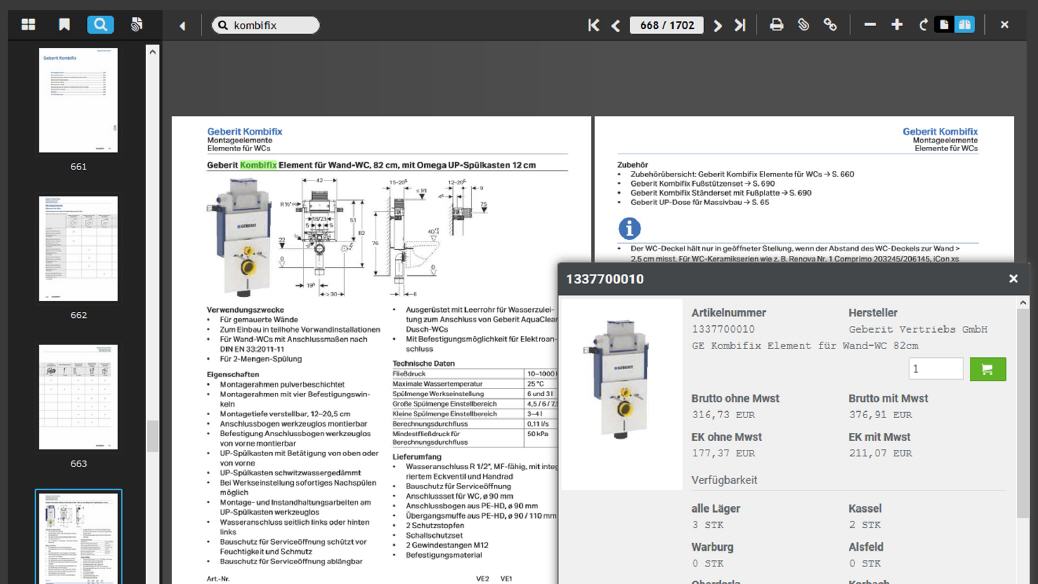The image size is (1038, 584).
Task: Zoom out with minus icon
Action: coord(870,25)
